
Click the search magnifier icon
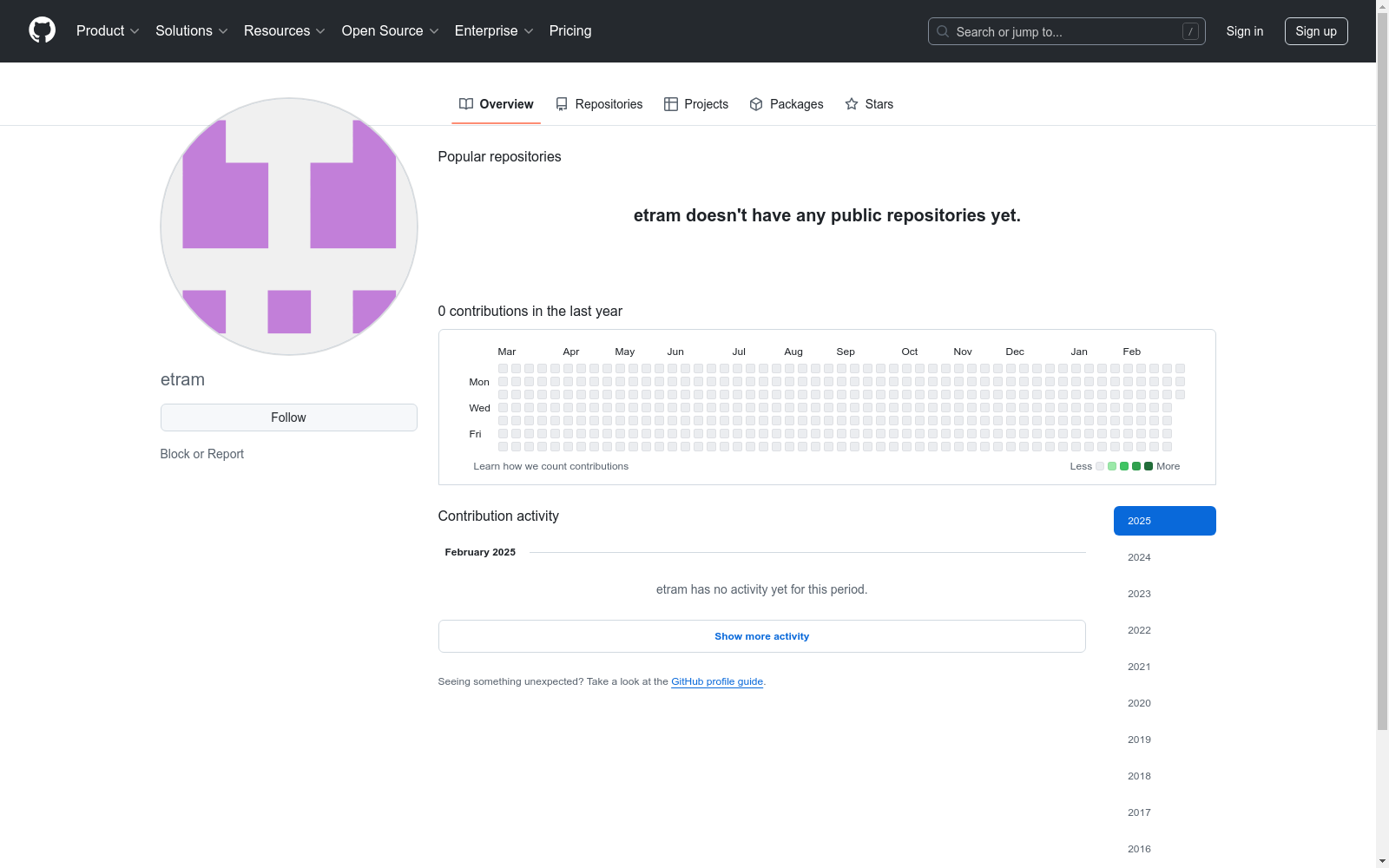[x=943, y=31]
